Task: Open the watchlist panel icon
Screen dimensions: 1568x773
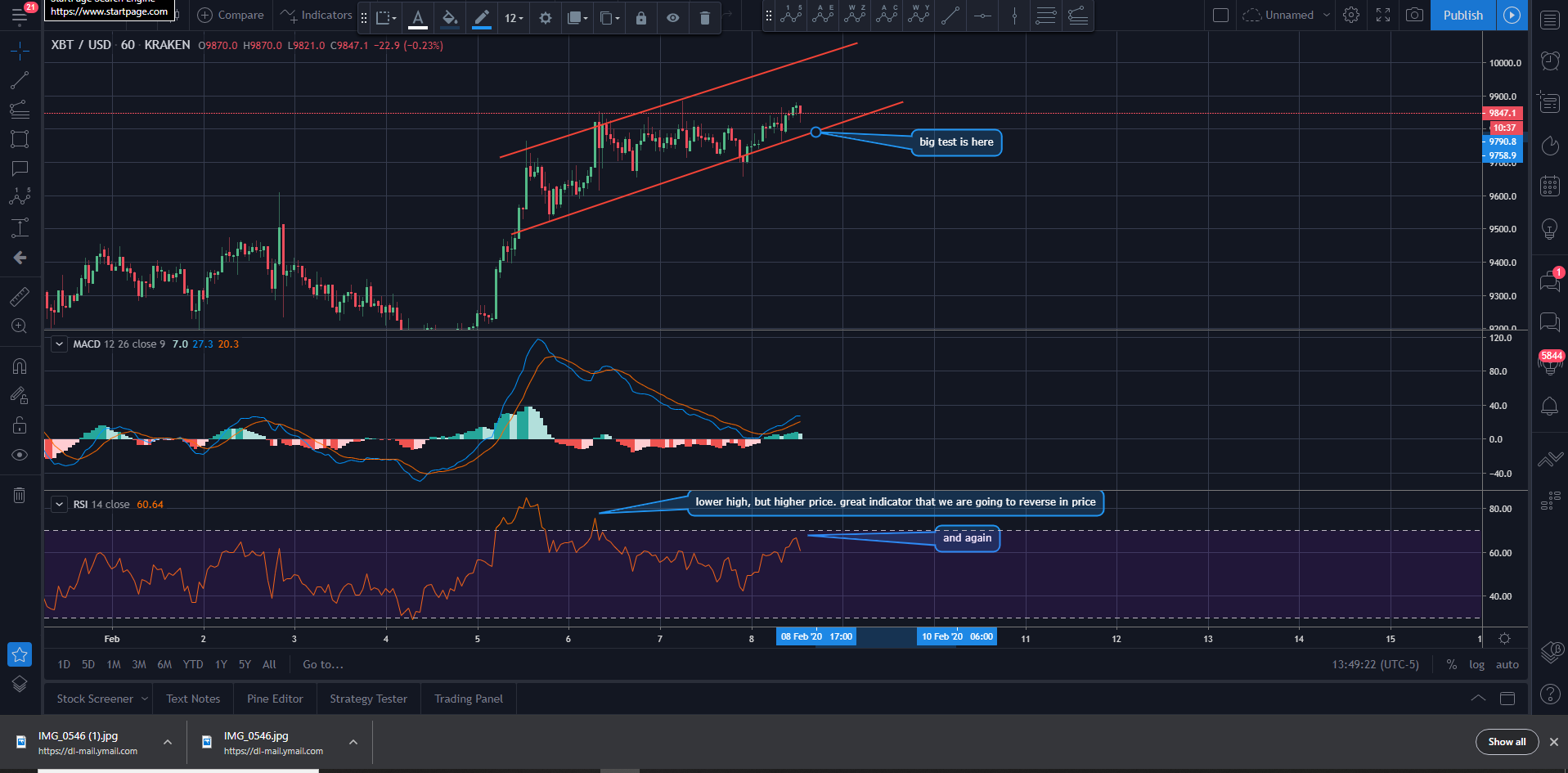Action: (1550, 20)
